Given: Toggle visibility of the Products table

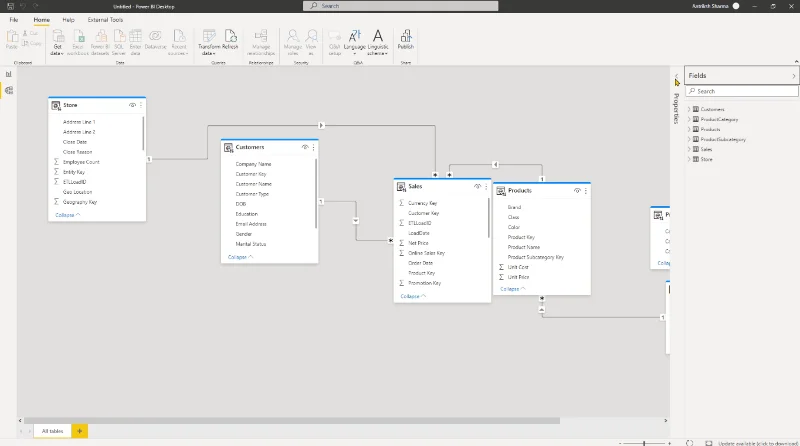Looking at the screenshot, I should (x=577, y=190).
